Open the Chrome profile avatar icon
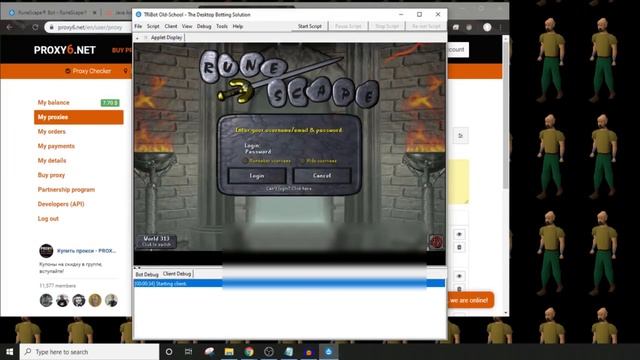Screen dimensions: 640x360 [x=487, y=27]
